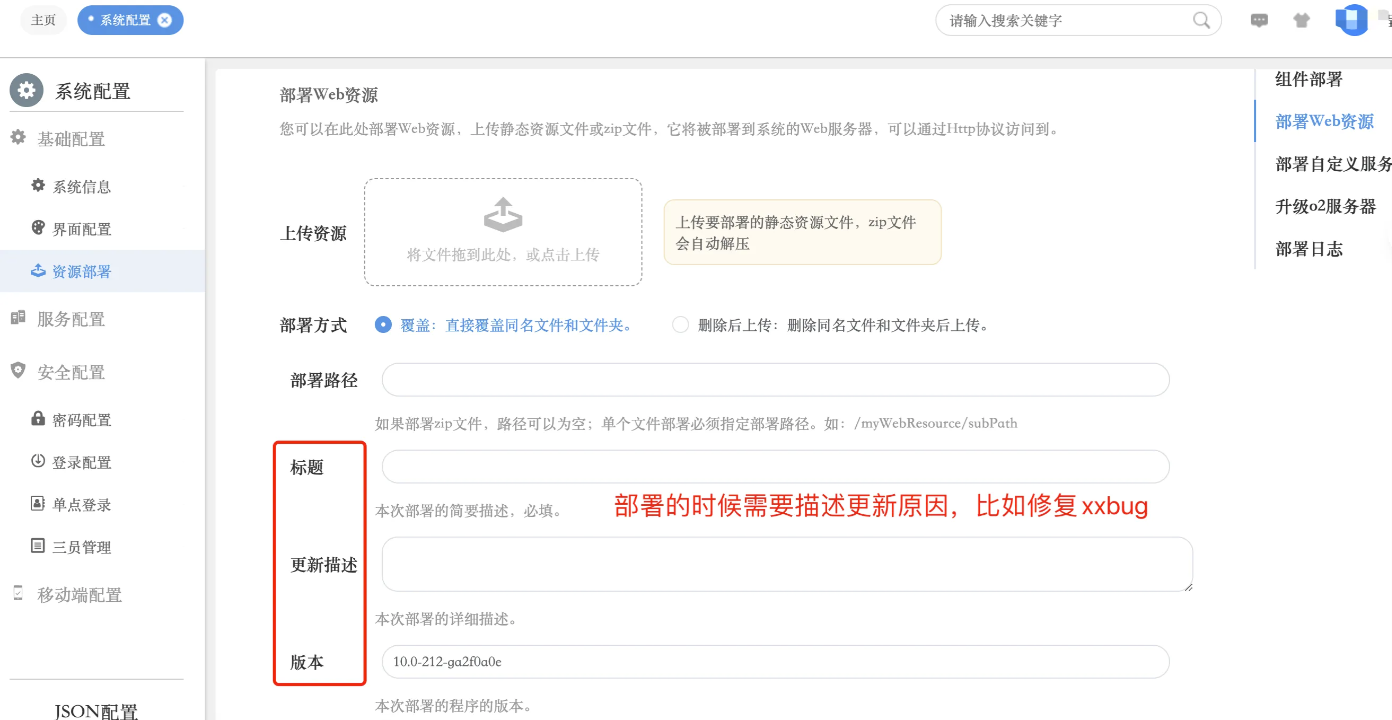Expand the 服务配置 section

point(70,319)
